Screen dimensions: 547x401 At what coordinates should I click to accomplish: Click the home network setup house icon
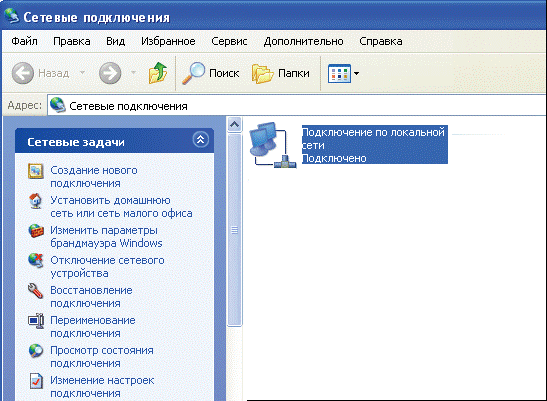tap(36, 201)
